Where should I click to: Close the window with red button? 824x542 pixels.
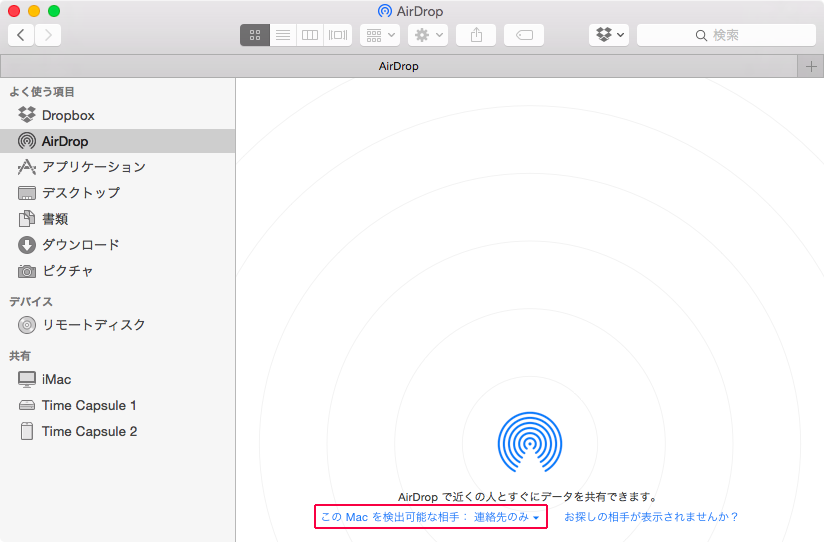[x=14, y=11]
